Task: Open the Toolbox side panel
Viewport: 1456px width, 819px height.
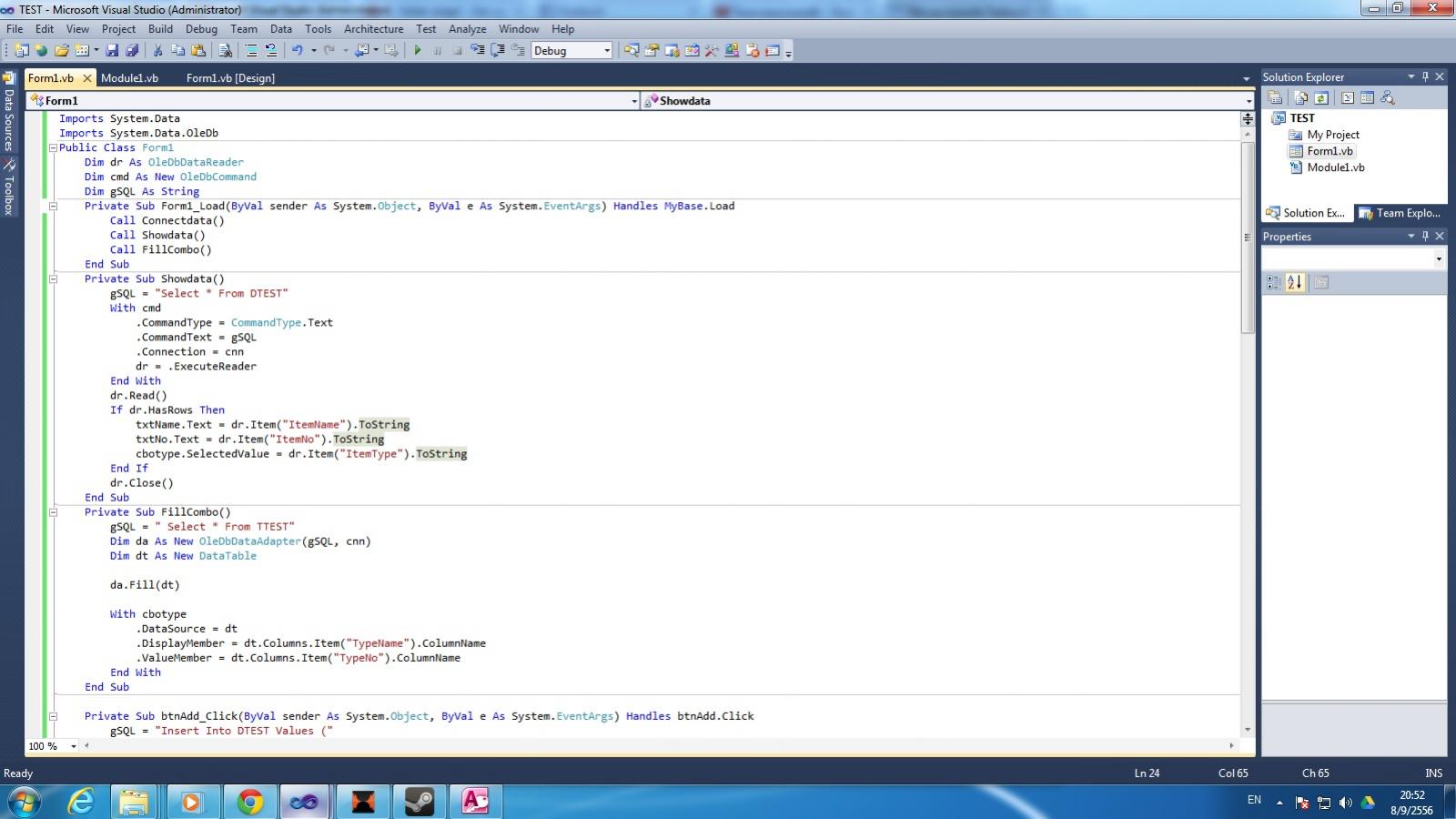Action: pos(9,187)
